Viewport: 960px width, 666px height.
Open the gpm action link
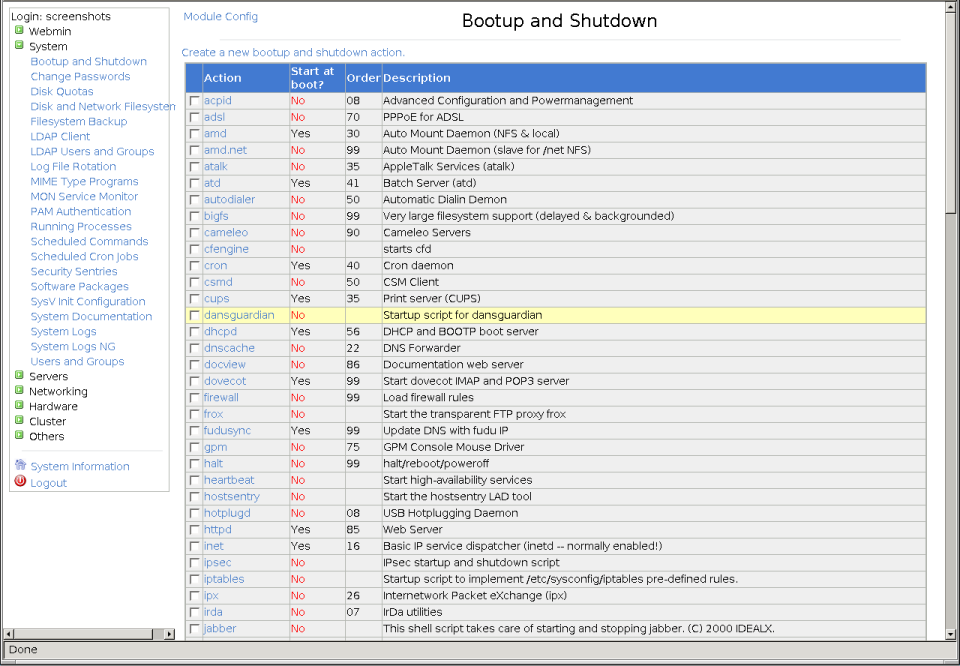click(x=216, y=447)
